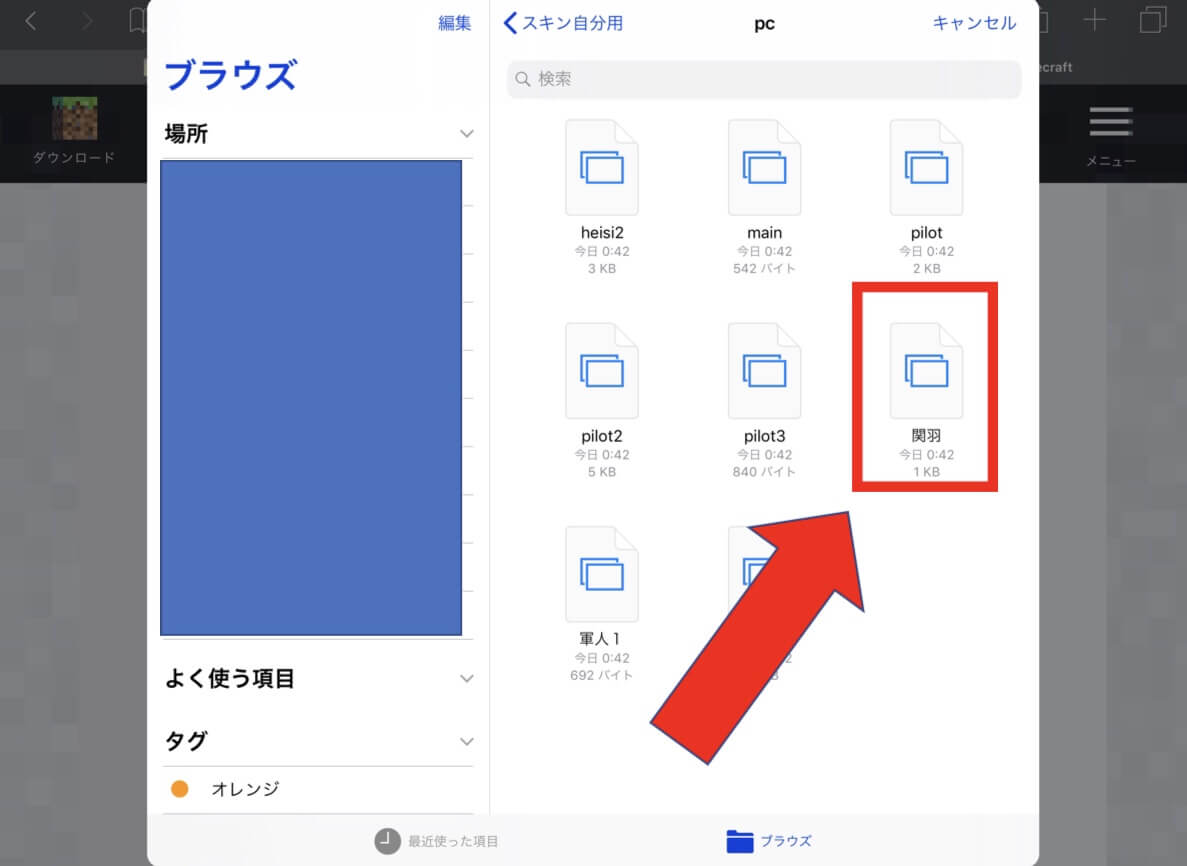Tap the 編集 button in sidebar
The height and width of the screenshot is (866, 1187).
[454, 23]
